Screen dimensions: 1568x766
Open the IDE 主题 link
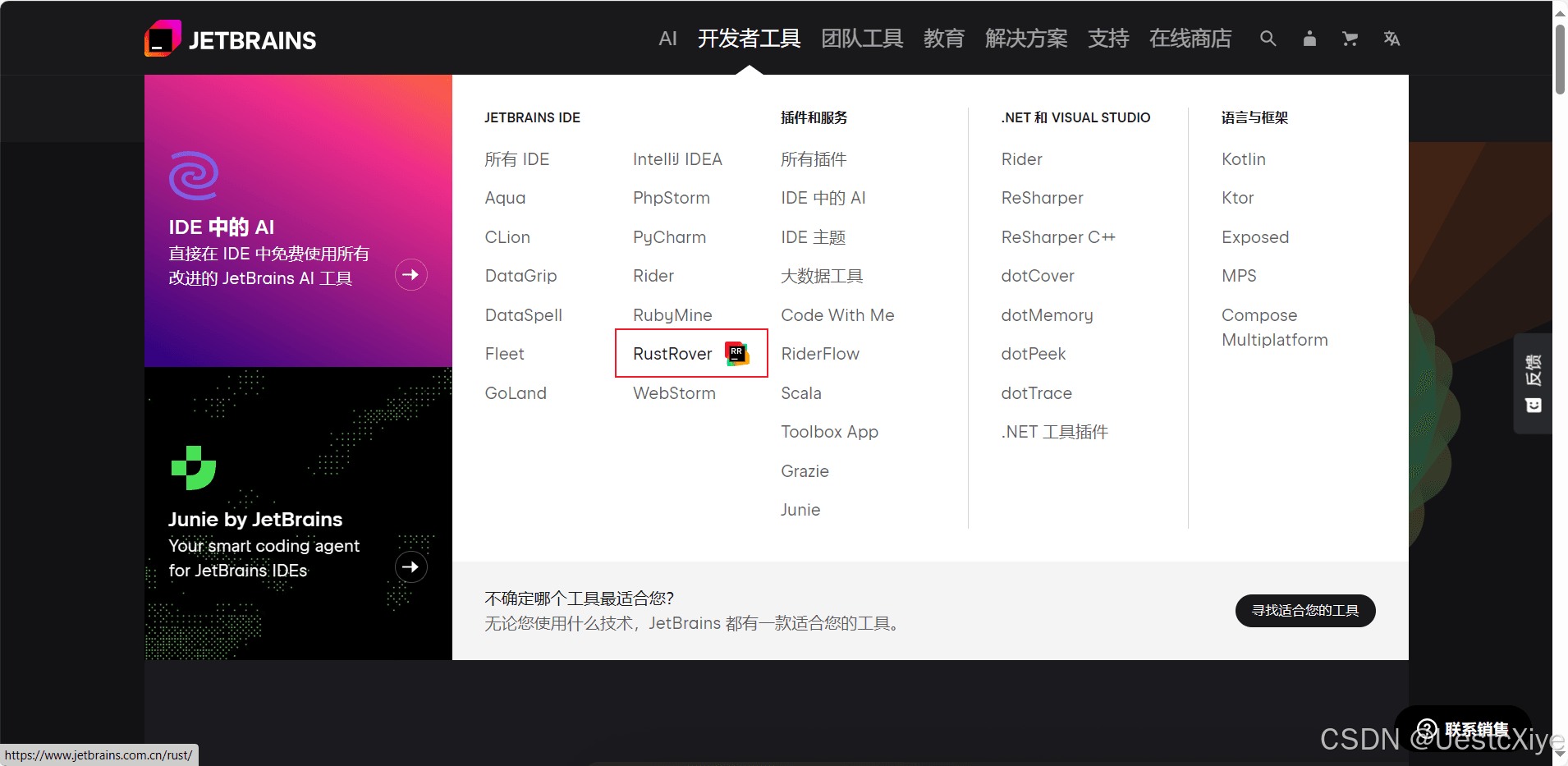tap(814, 237)
